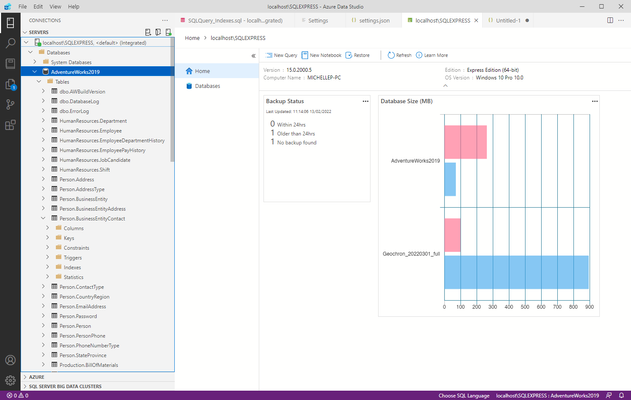Open the Search view in activity bar
Screen dimensions: 631x400
[10, 43]
